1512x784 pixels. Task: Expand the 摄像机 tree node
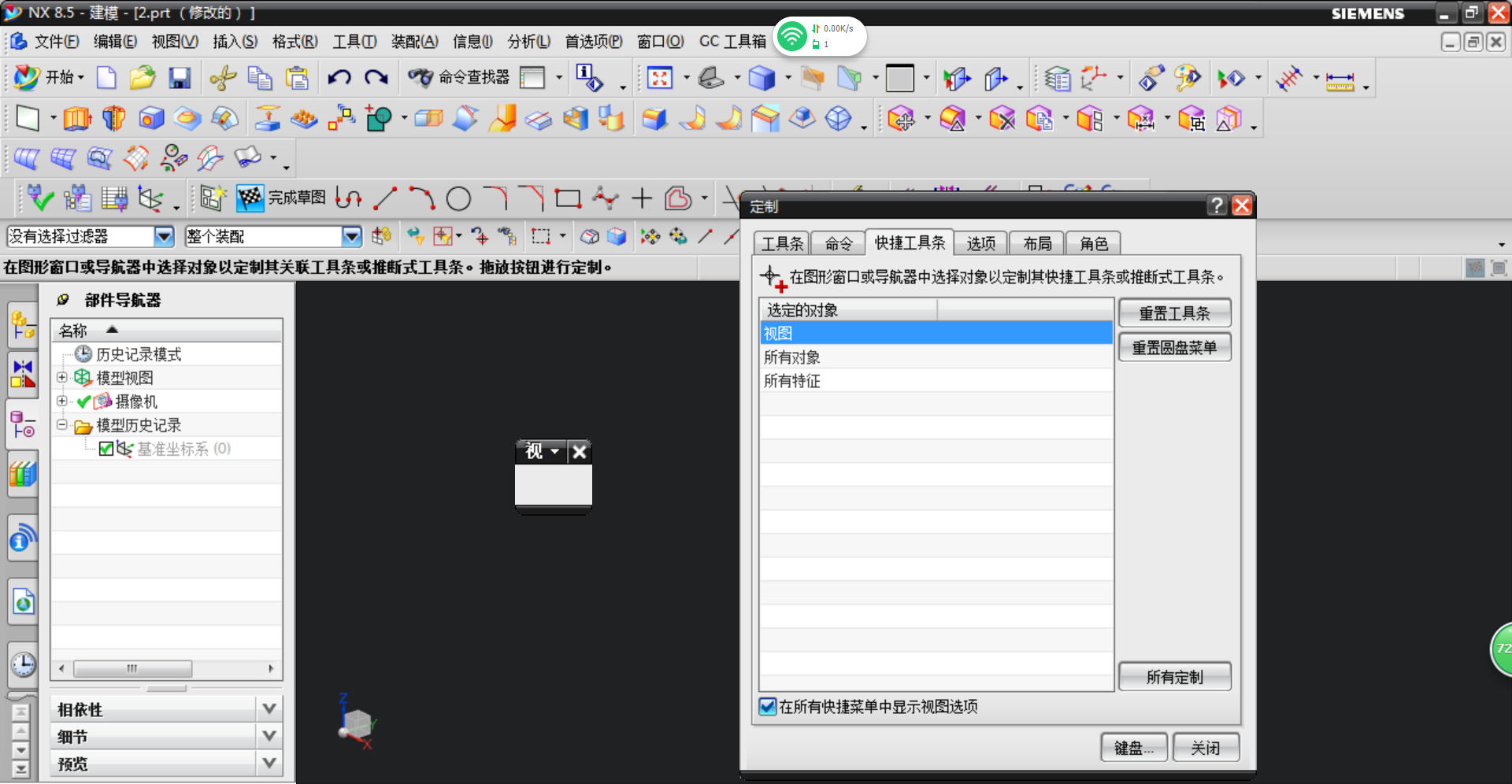[61, 401]
